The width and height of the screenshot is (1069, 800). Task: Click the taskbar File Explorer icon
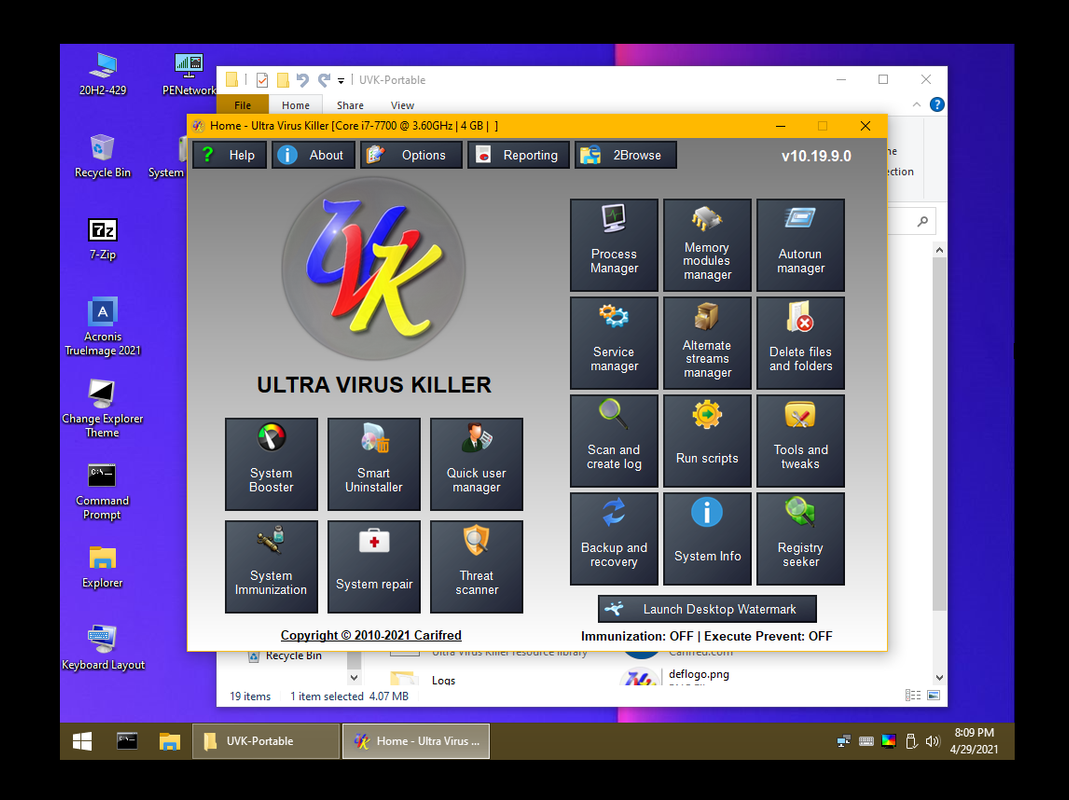tap(170, 741)
